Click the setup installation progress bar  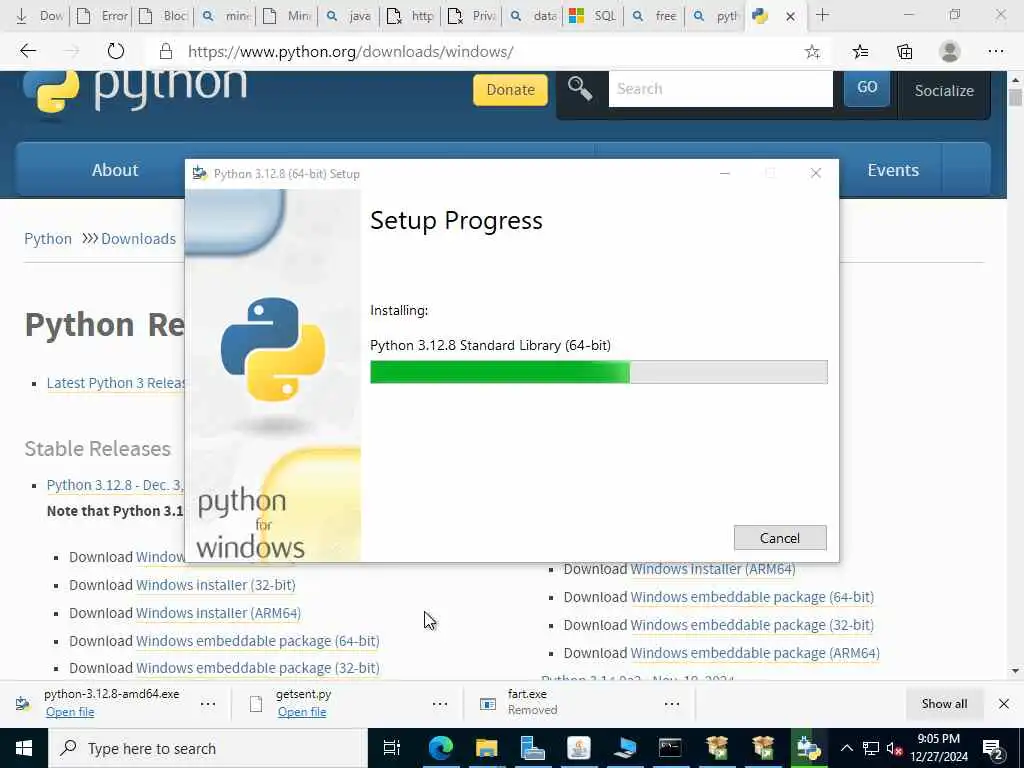click(598, 372)
